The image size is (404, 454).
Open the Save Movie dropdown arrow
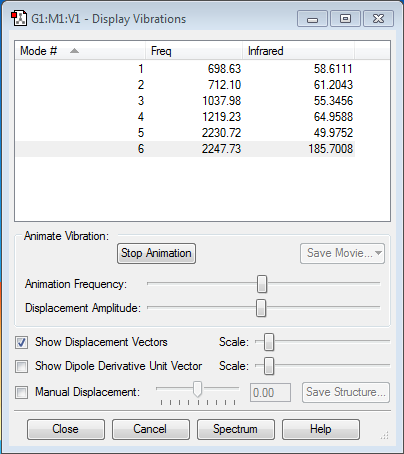tap(378, 253)
